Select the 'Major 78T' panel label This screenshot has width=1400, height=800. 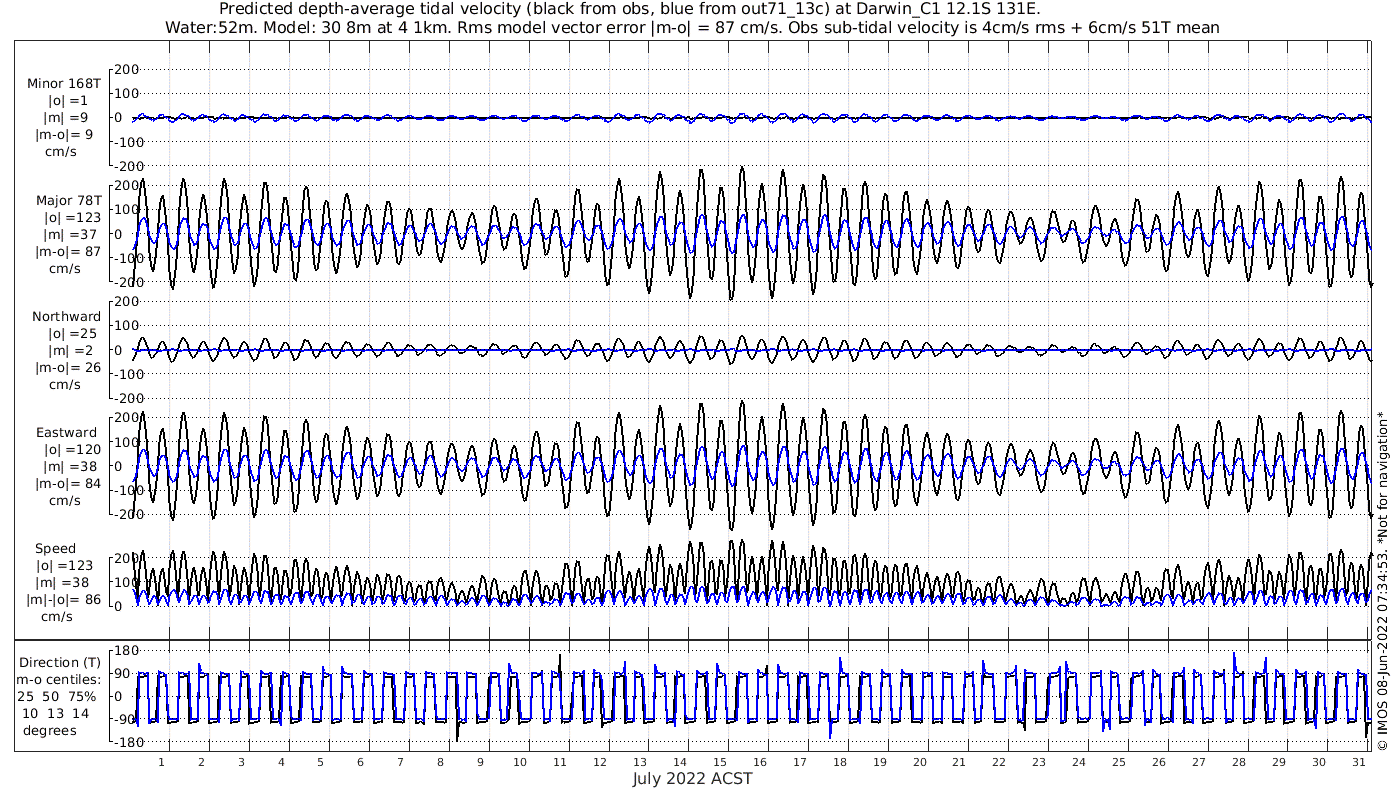[x=68, y=200]
